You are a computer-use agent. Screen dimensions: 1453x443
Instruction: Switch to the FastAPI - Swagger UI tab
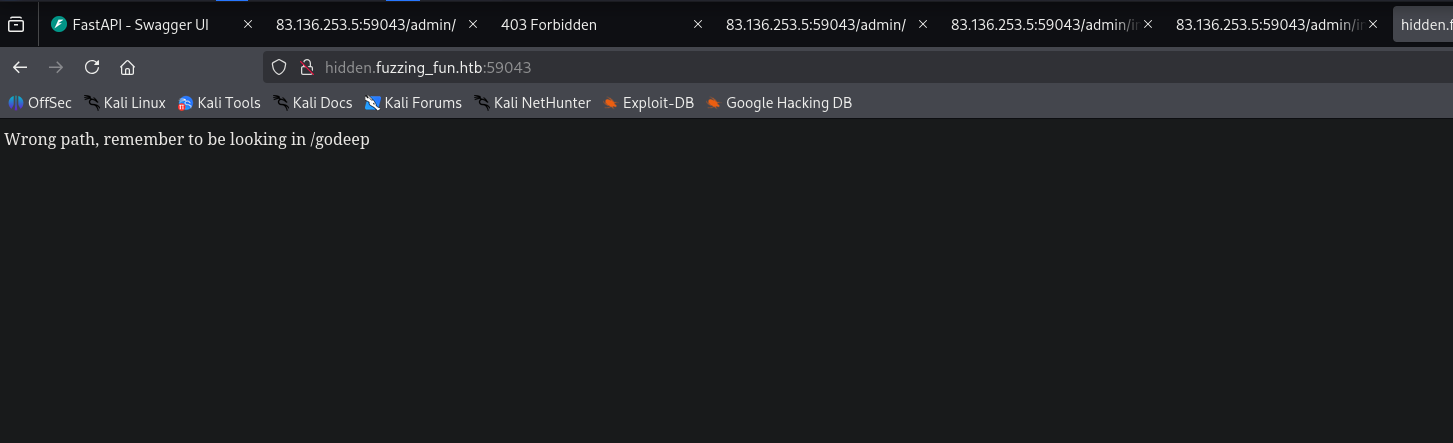click(x=140, y=24)
